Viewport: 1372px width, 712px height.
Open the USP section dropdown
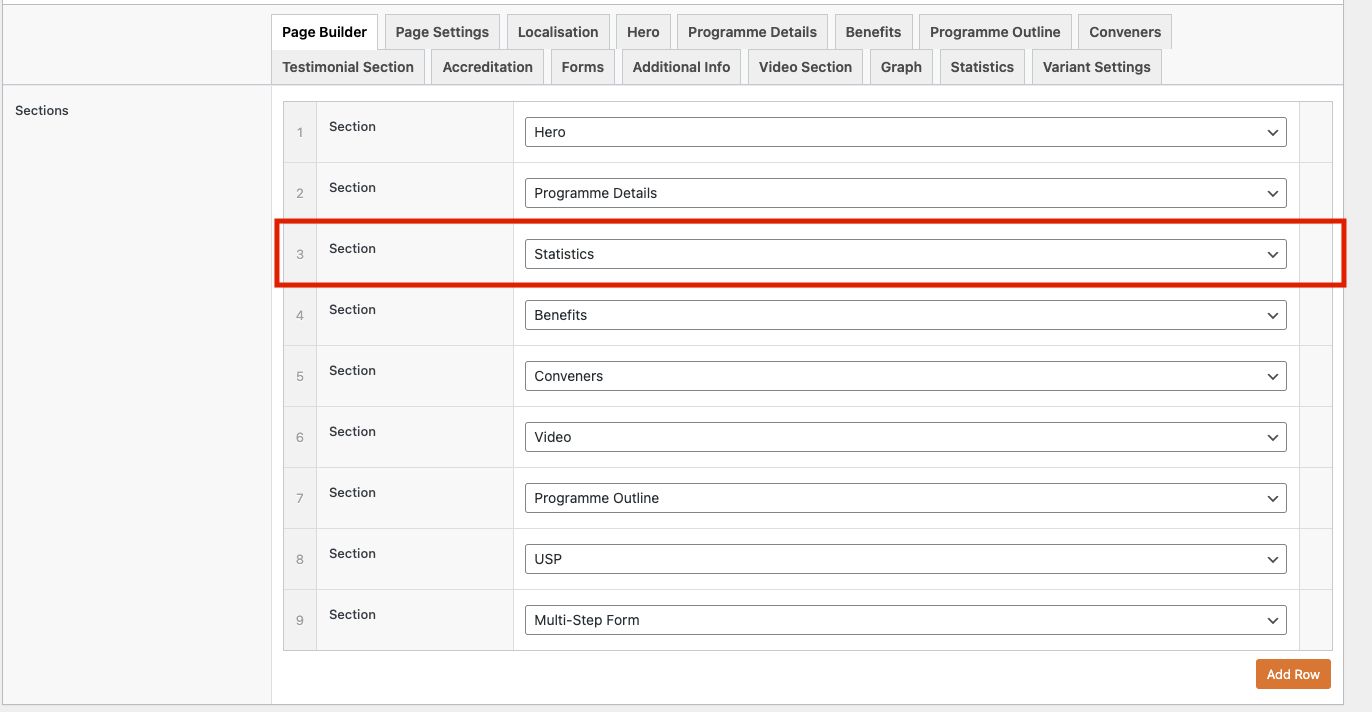pyautogui.click(x=905, y=559)
